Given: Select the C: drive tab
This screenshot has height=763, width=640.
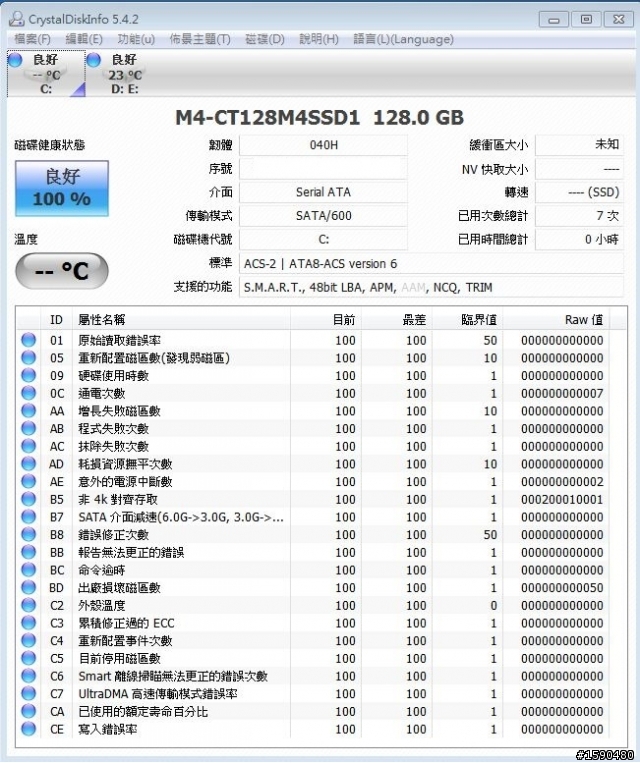Looking at the screenshot, I should click(46, 73).
